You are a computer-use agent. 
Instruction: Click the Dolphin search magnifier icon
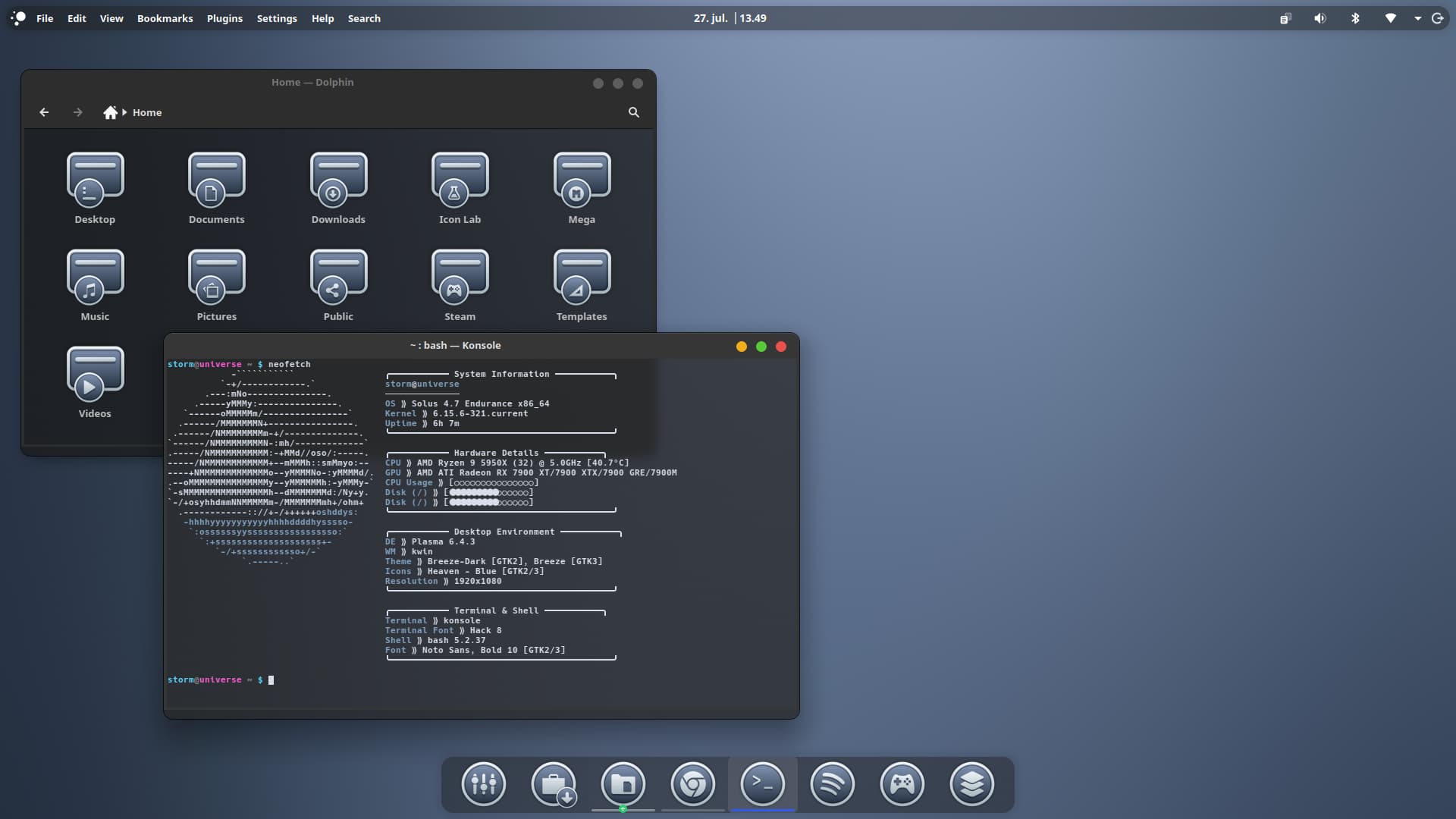(634, 112)
